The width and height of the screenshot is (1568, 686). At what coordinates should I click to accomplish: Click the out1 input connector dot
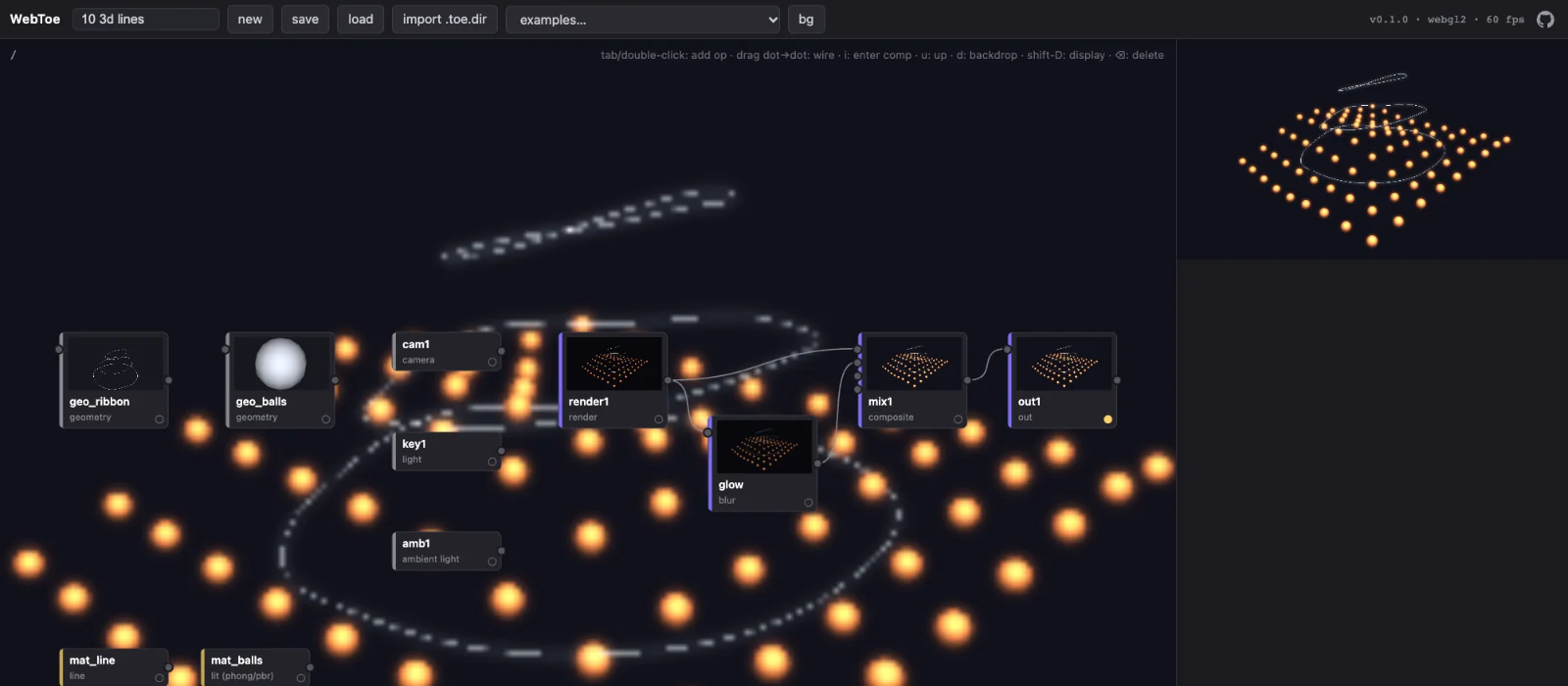[1008, 349]
